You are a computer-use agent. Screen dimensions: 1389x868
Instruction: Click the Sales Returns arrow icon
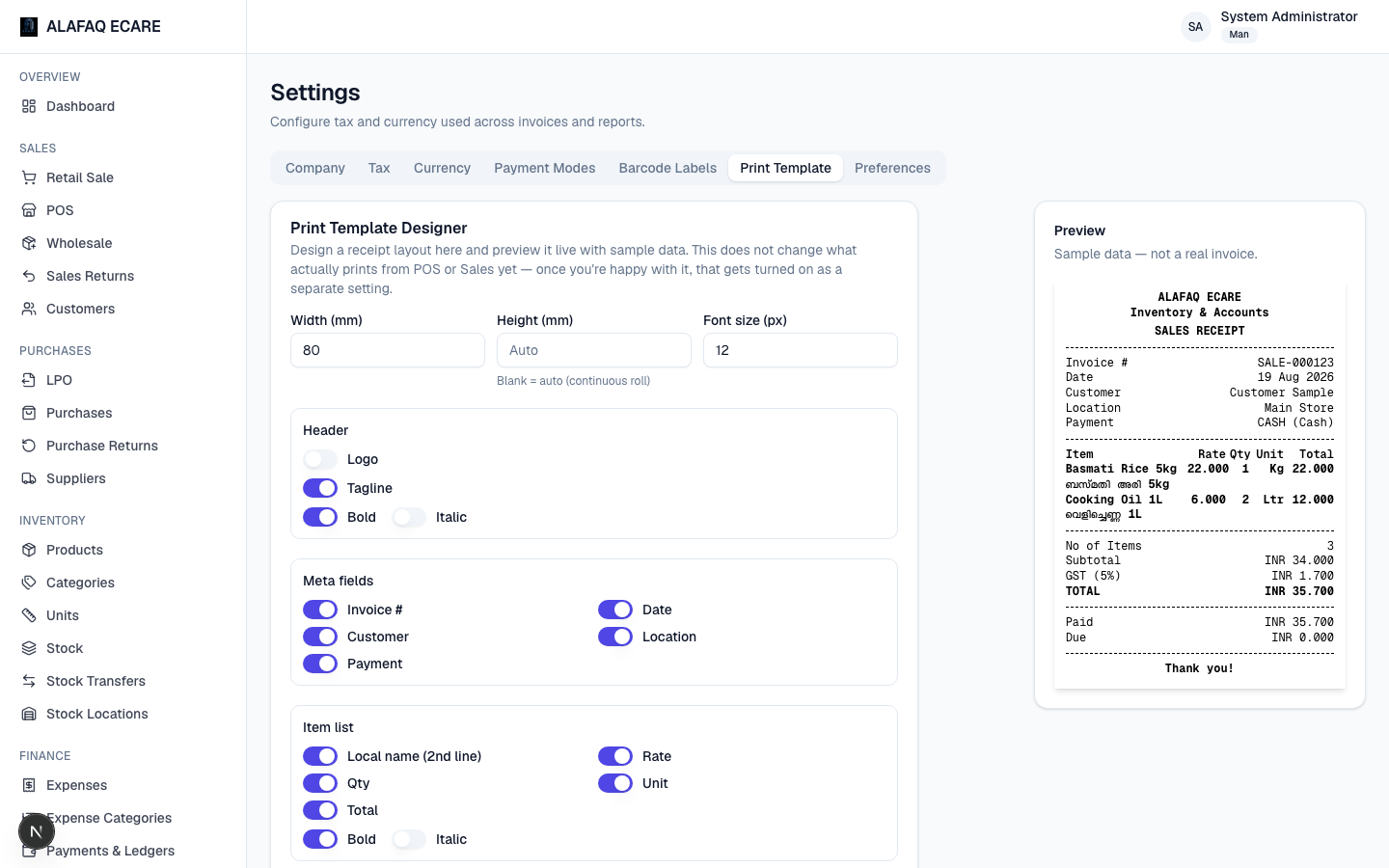click(29, 276)
